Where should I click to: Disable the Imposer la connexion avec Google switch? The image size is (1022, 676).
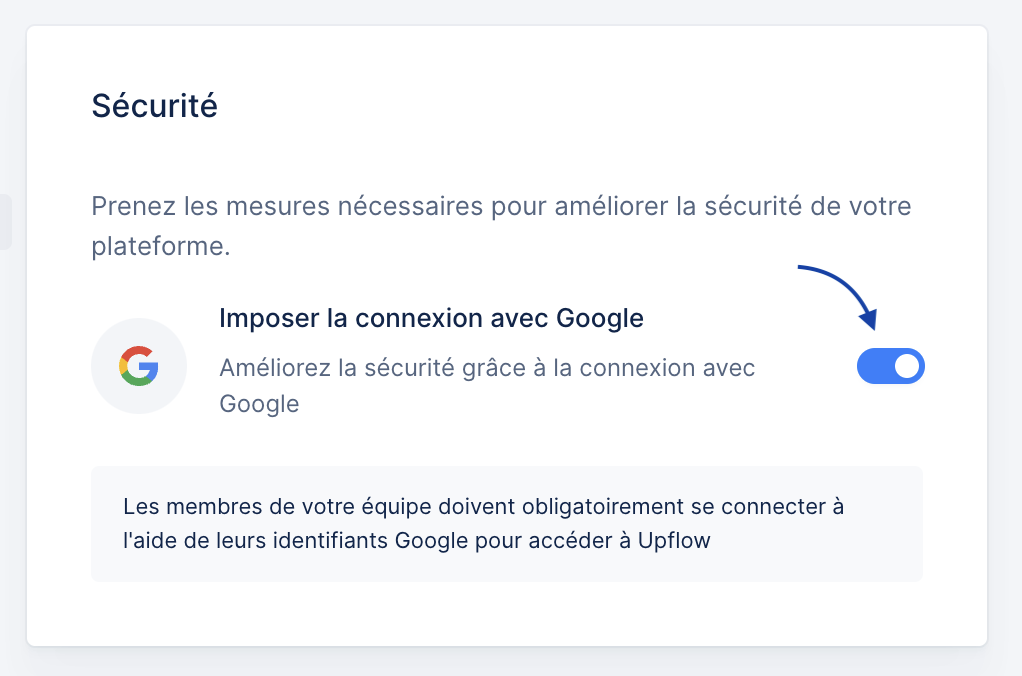tap(890, 366)
